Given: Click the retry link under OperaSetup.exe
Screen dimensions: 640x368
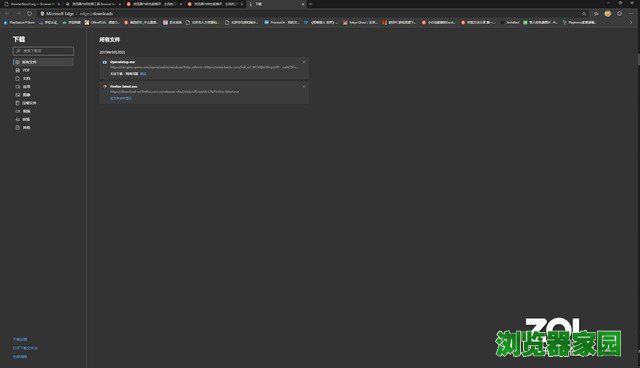Looking at the screenshot, I should [143, 74].
